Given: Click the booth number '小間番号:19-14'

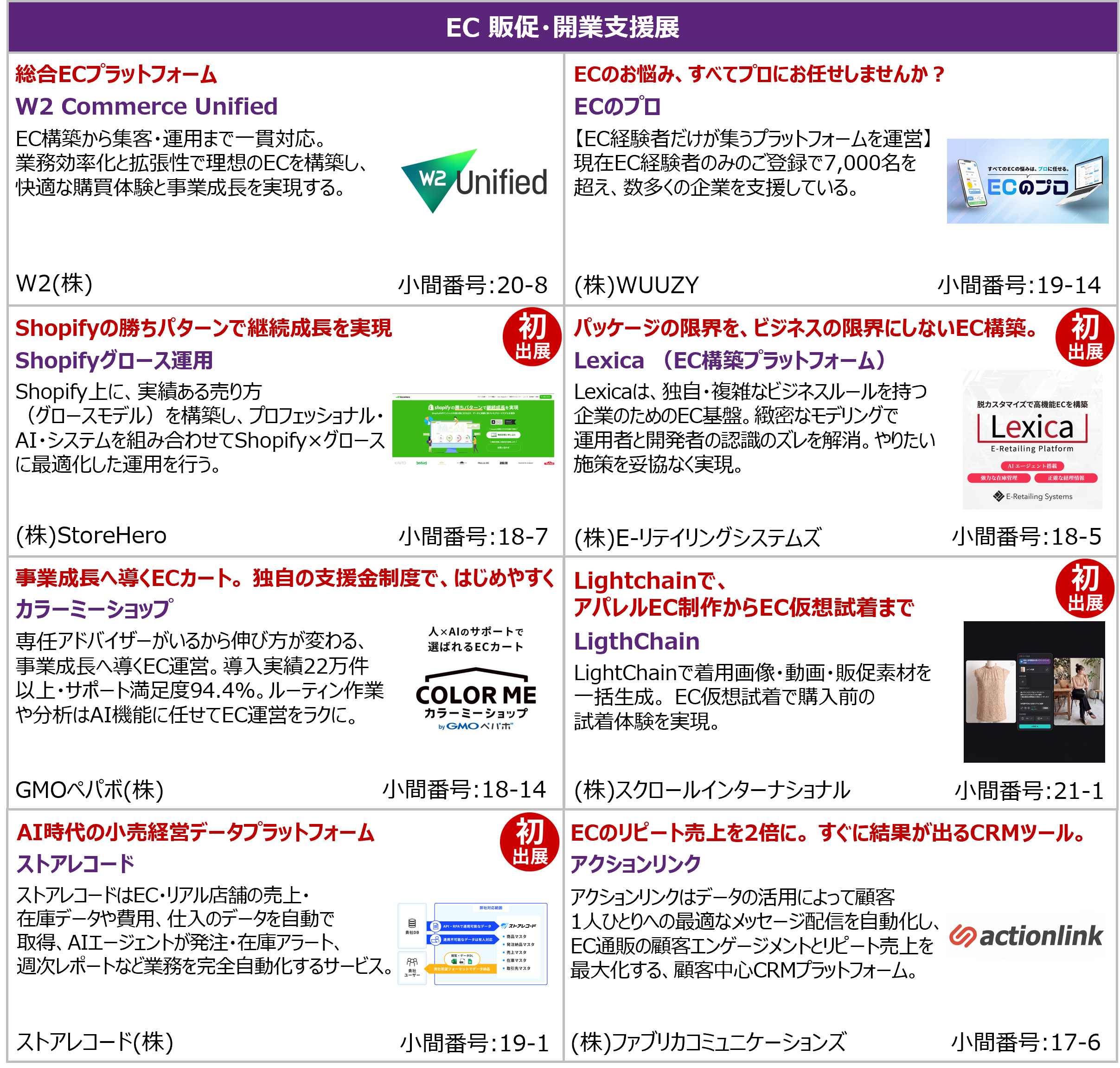Looking at the screenshot, I should coord(1019,285).
